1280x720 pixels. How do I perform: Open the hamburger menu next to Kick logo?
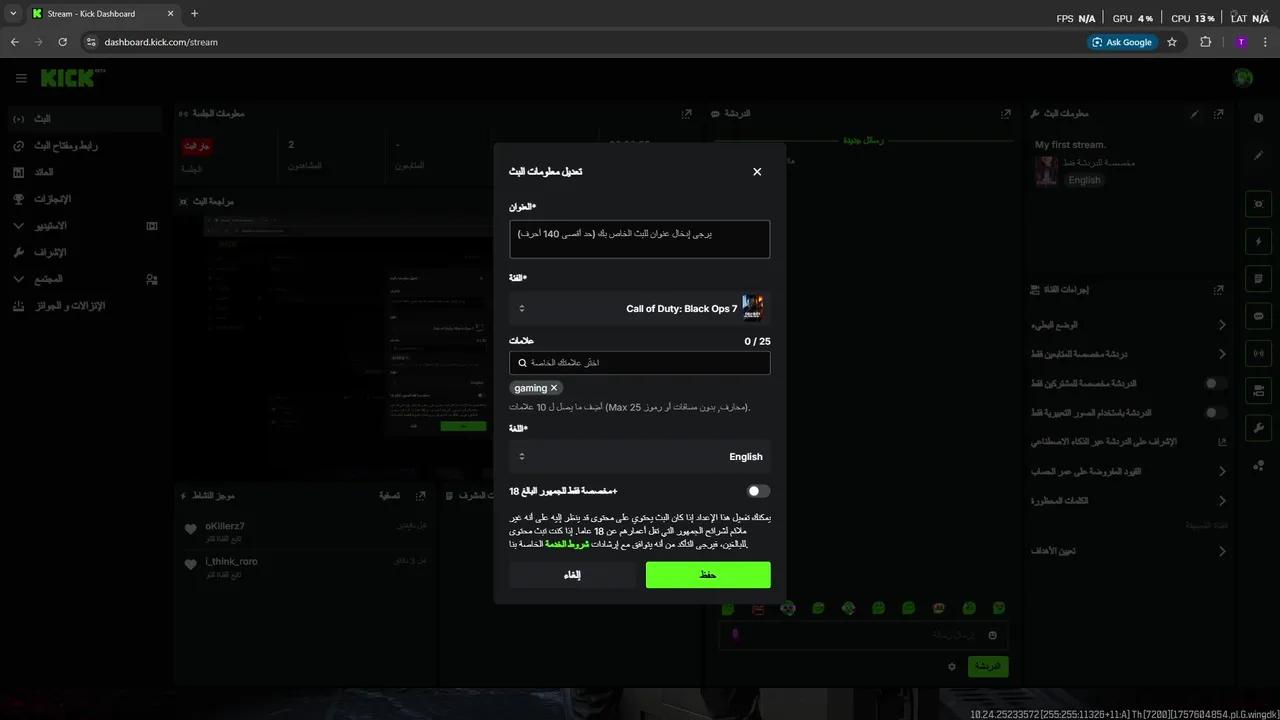[x=21, y=78]
